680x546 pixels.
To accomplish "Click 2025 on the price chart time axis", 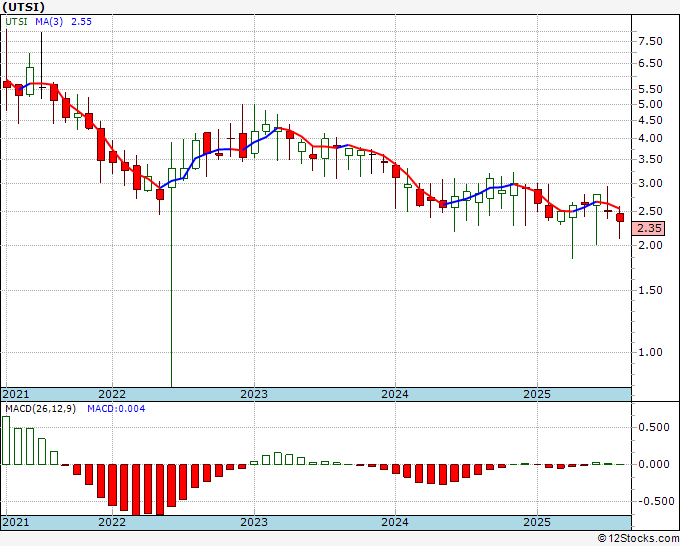I will tap(537, 394).
